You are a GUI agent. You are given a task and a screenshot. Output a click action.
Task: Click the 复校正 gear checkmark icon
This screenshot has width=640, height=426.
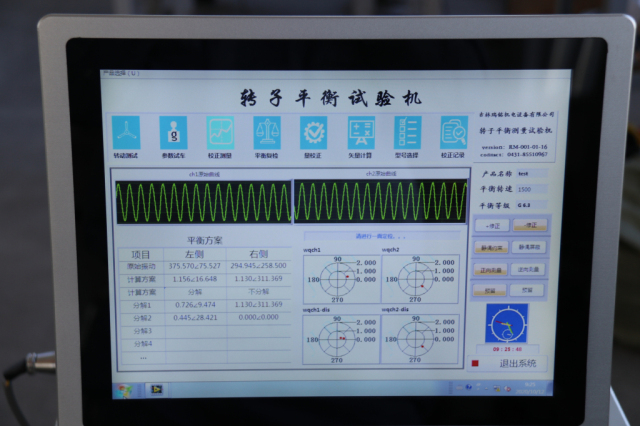314,133
